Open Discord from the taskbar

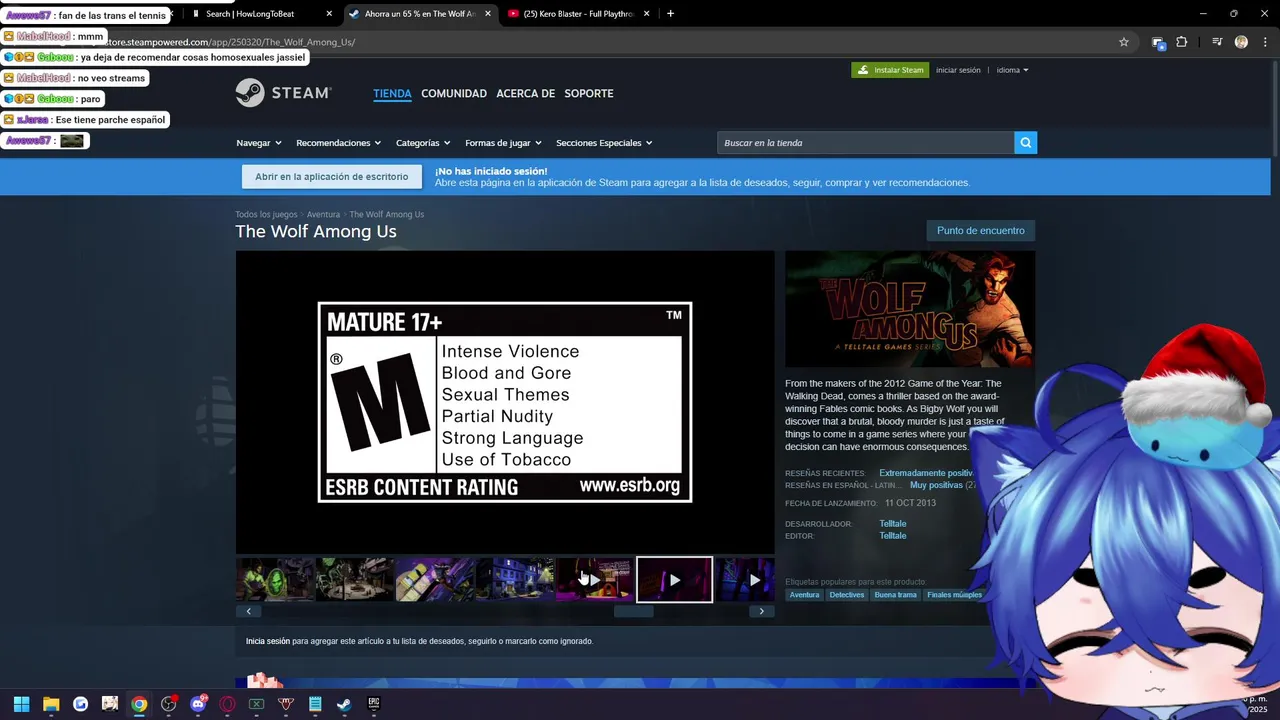pyautogui.click(x=198, y=704)
